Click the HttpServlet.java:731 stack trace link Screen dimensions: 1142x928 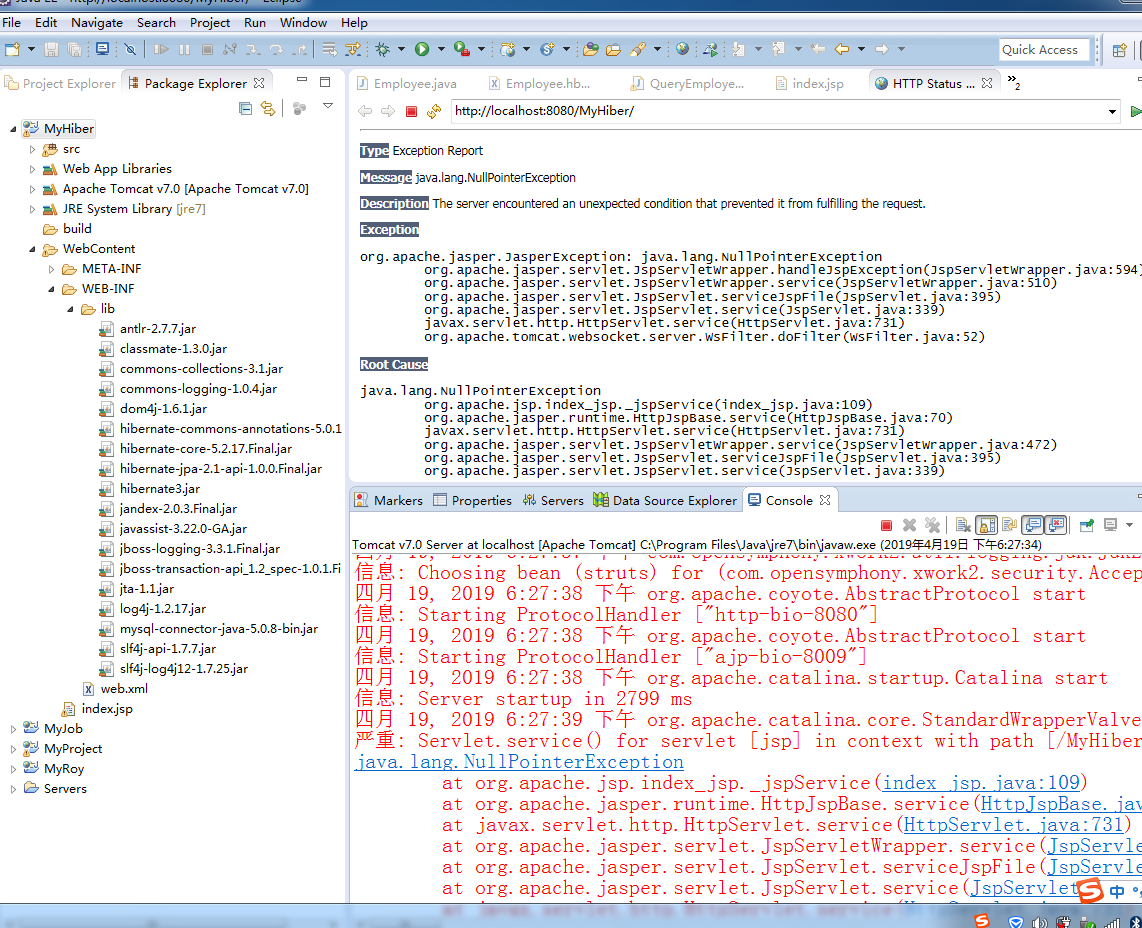tap(1014, 825)
